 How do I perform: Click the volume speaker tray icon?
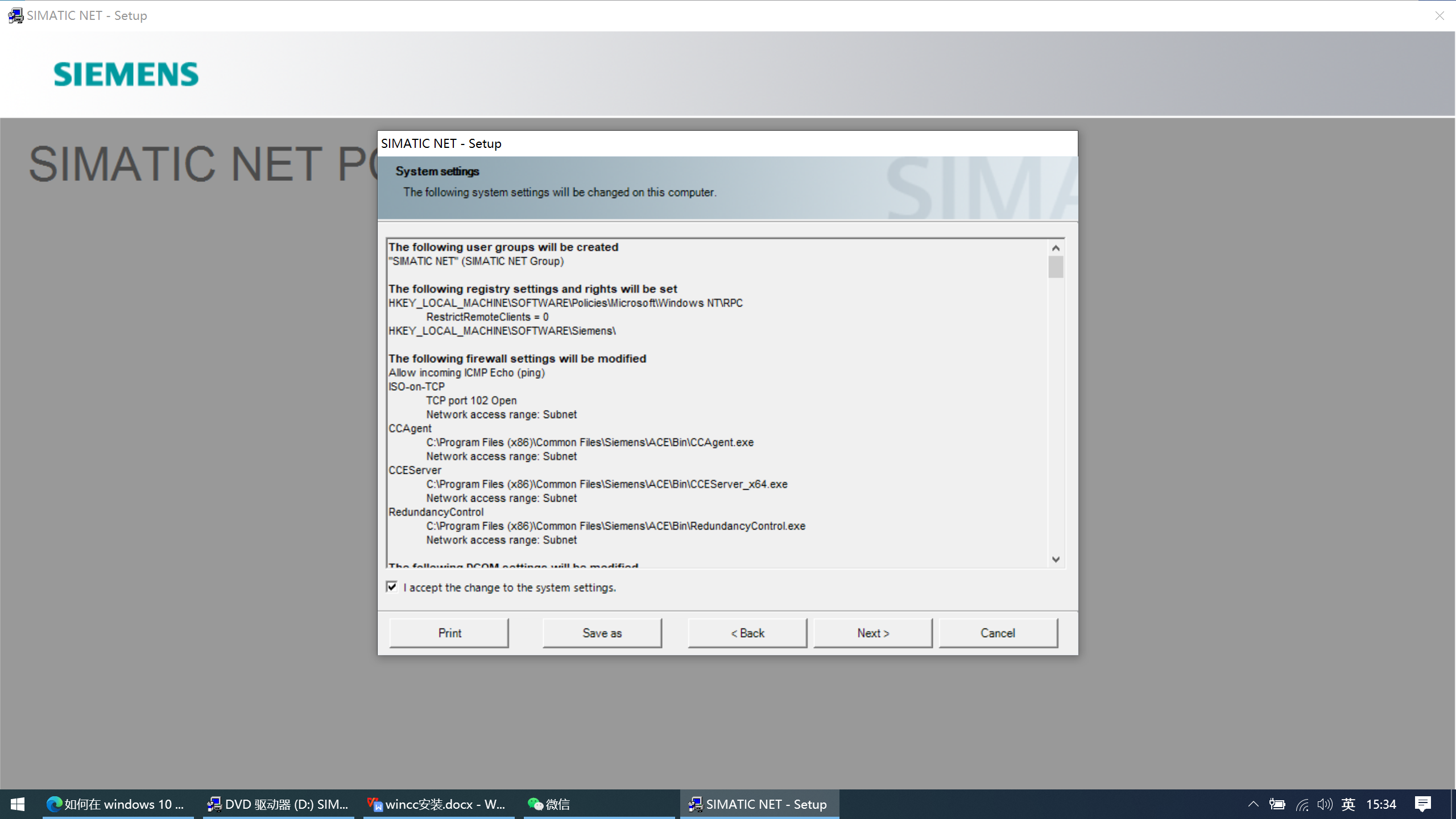click(1324, 804)
